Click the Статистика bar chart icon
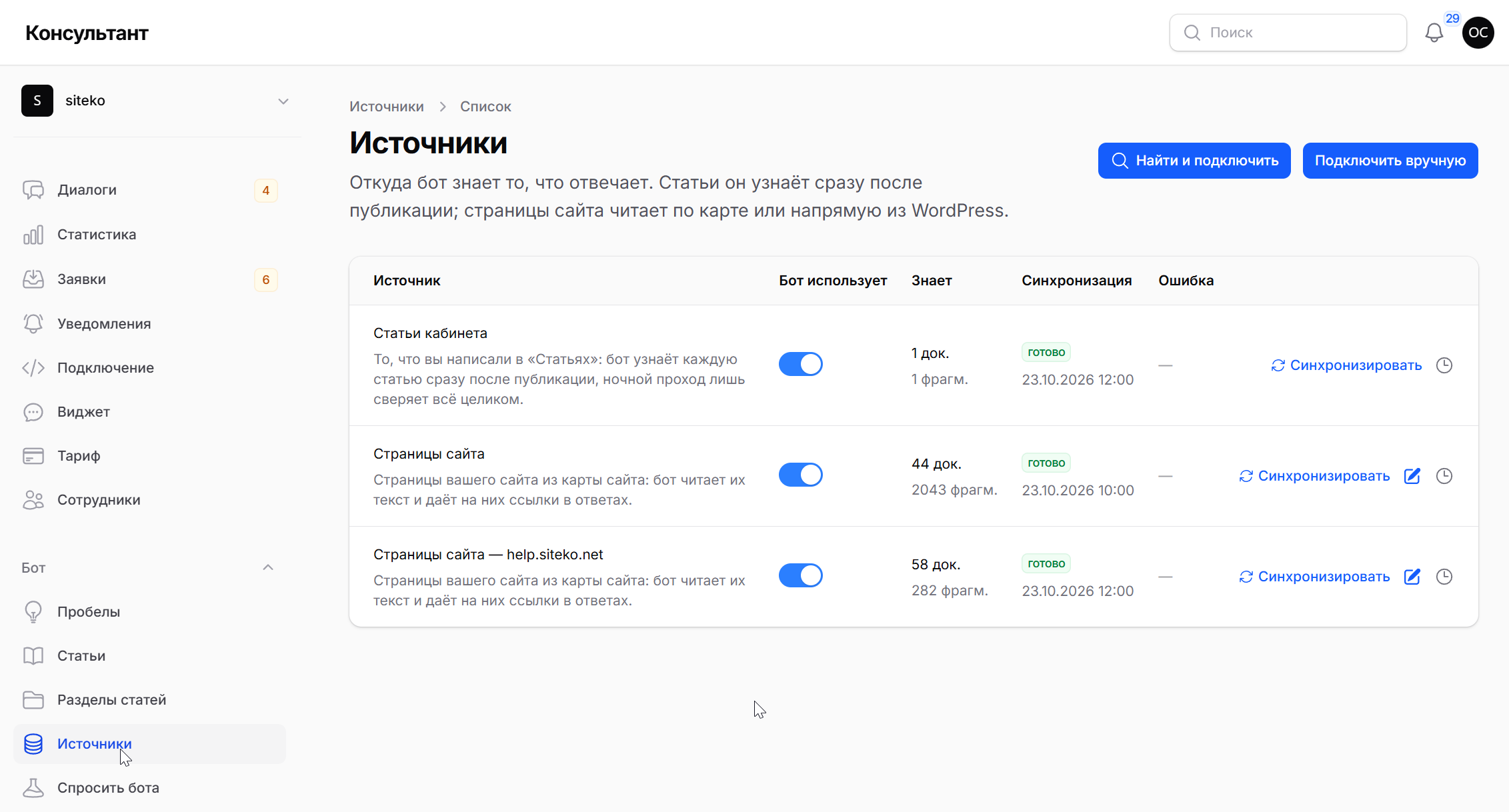Screen dimensions: 1509x812 pos(33,235)
